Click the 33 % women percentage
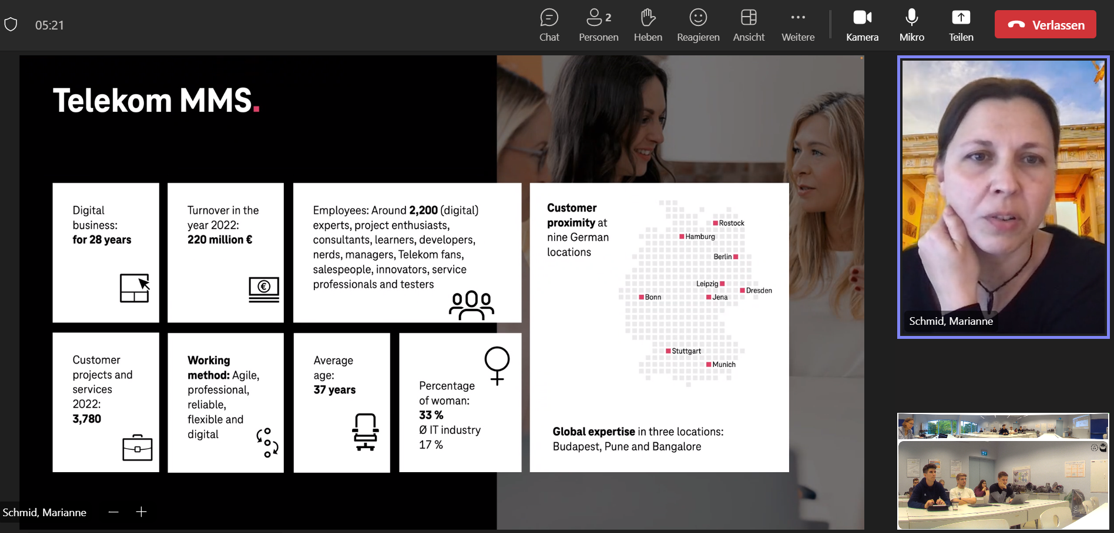The height and width of the screenshot is (536, 1118). pos(431,415)
